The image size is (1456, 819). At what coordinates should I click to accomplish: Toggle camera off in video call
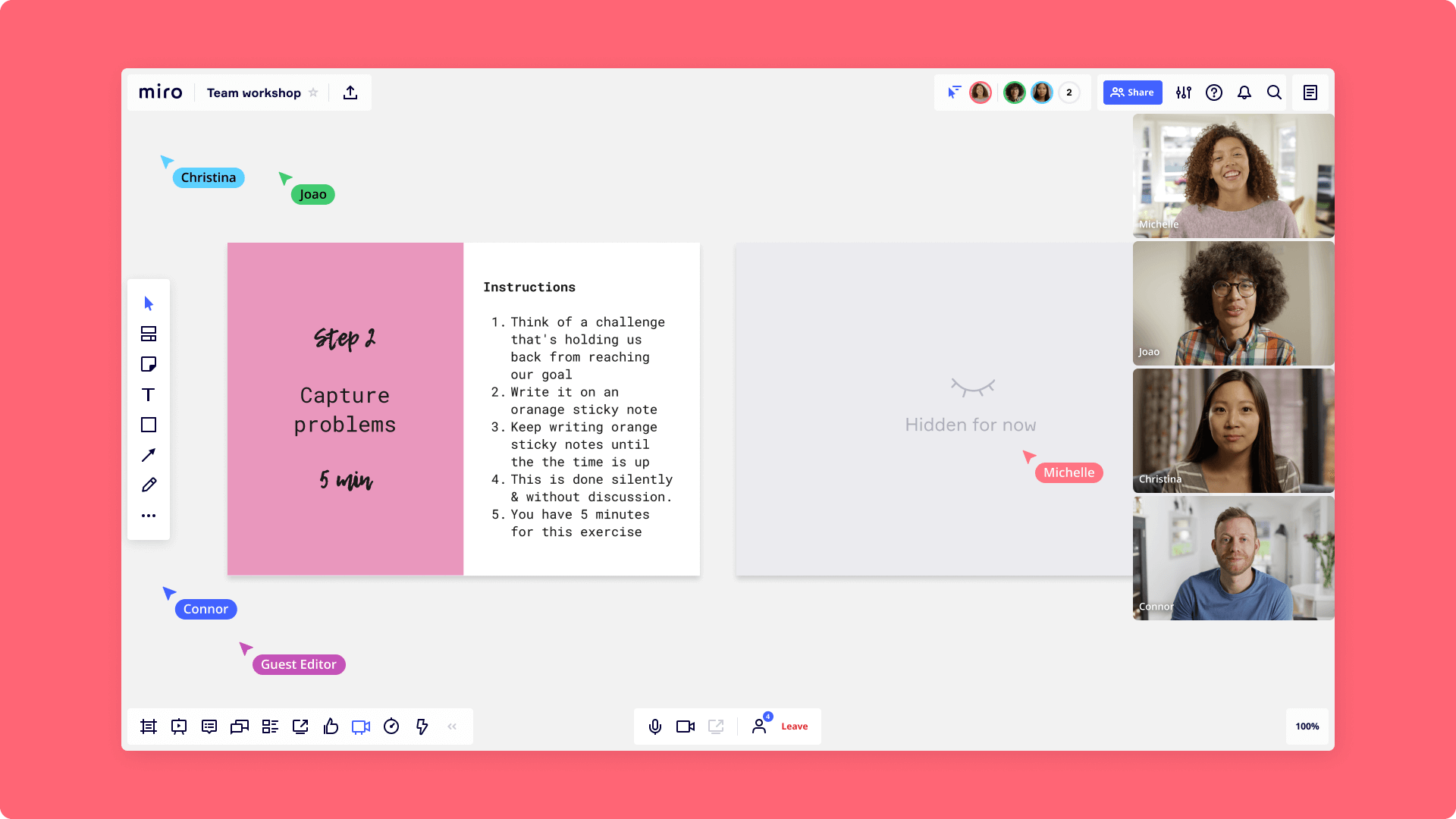685,725
